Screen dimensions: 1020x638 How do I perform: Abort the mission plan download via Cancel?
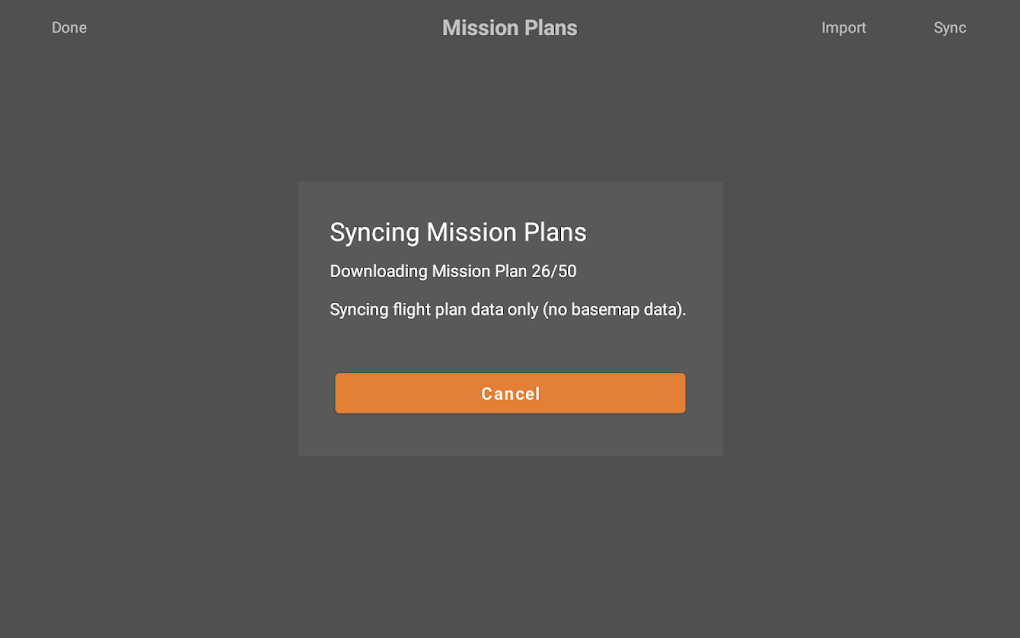click(510, 393)
